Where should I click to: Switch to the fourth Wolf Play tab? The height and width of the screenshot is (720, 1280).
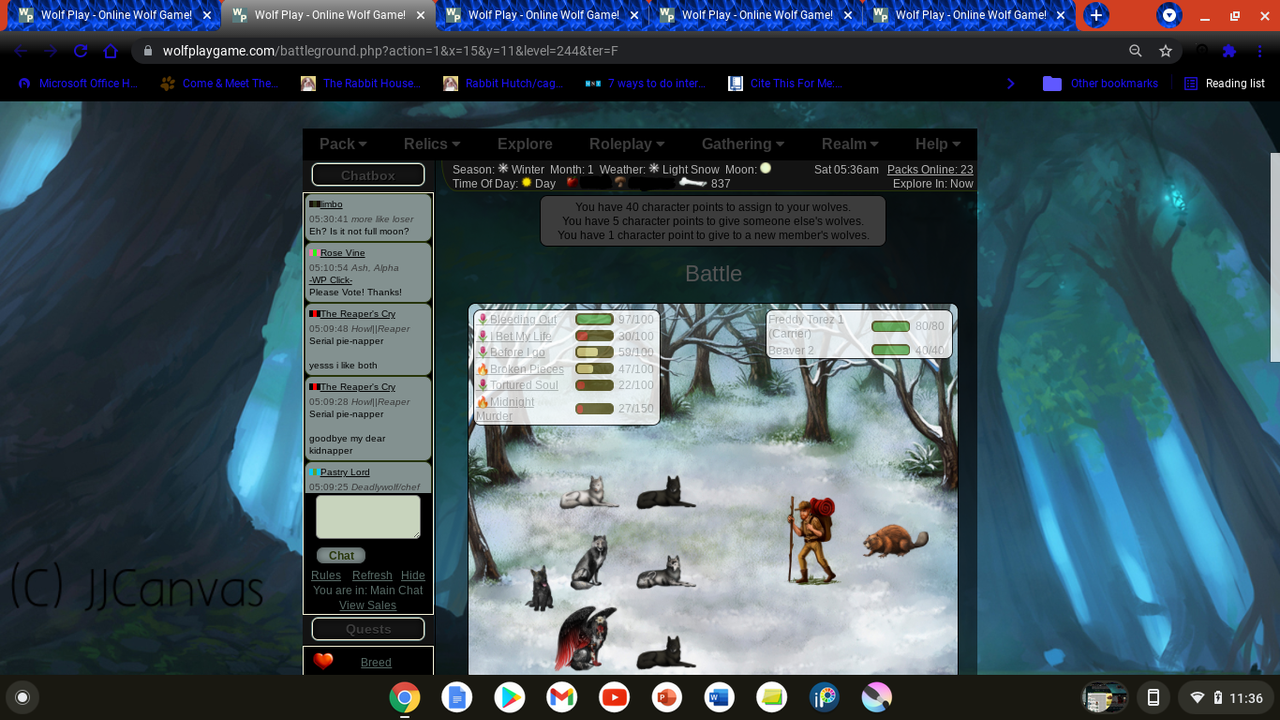click(756, 15)
